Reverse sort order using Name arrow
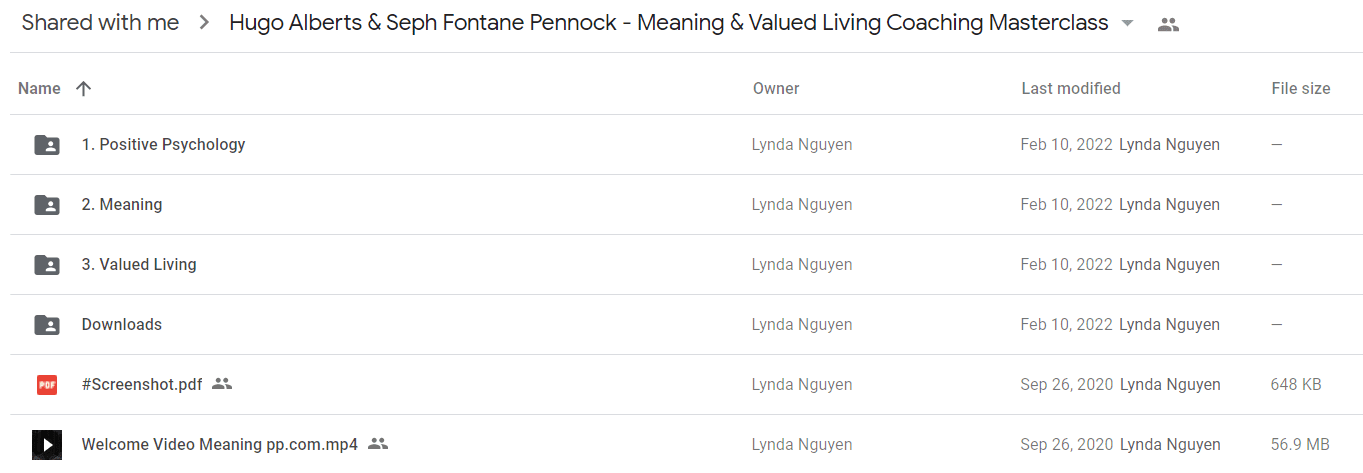1363x473 pixels. coord(84,89)
